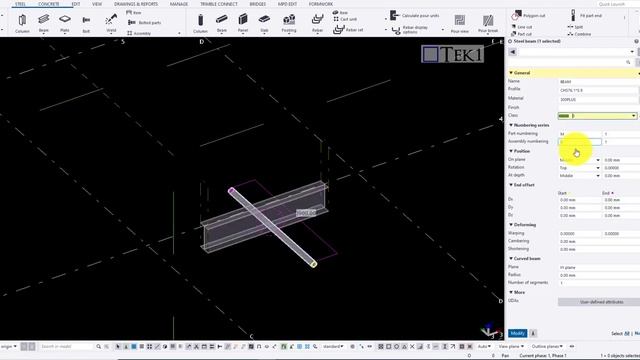Click the green Class color swatch
The height and width of the screenshot is (360, 640).
(x=564, y=116)
